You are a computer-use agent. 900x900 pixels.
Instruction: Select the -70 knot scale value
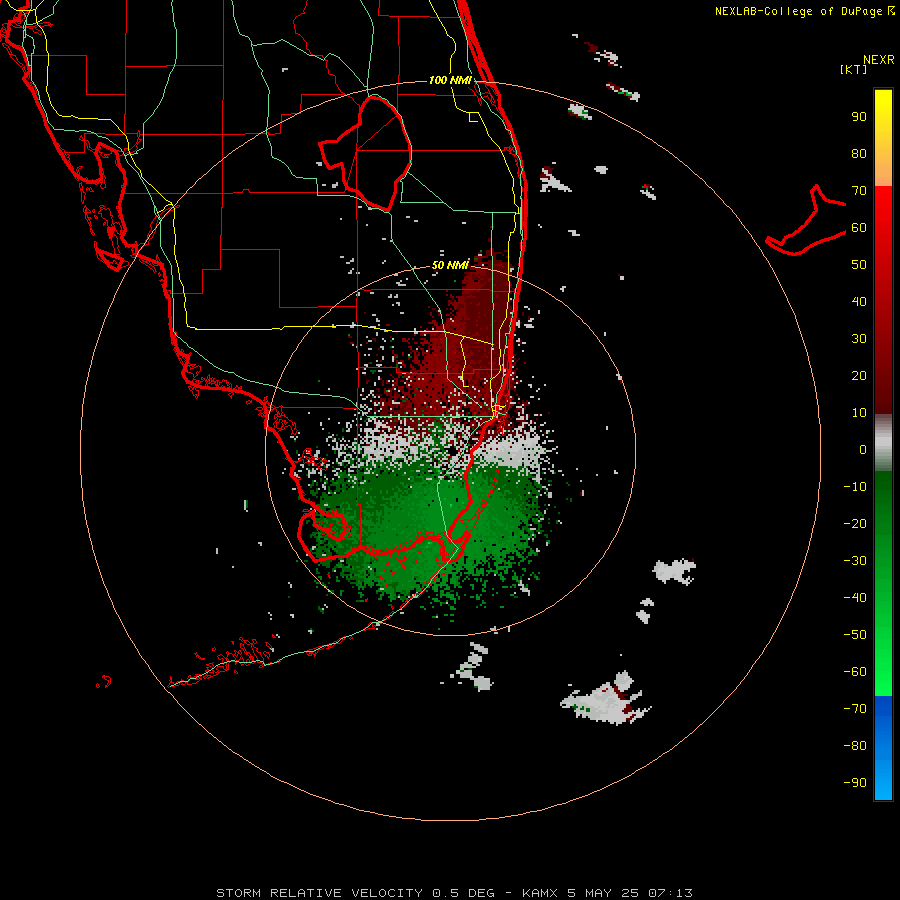(x=855, y=709)
